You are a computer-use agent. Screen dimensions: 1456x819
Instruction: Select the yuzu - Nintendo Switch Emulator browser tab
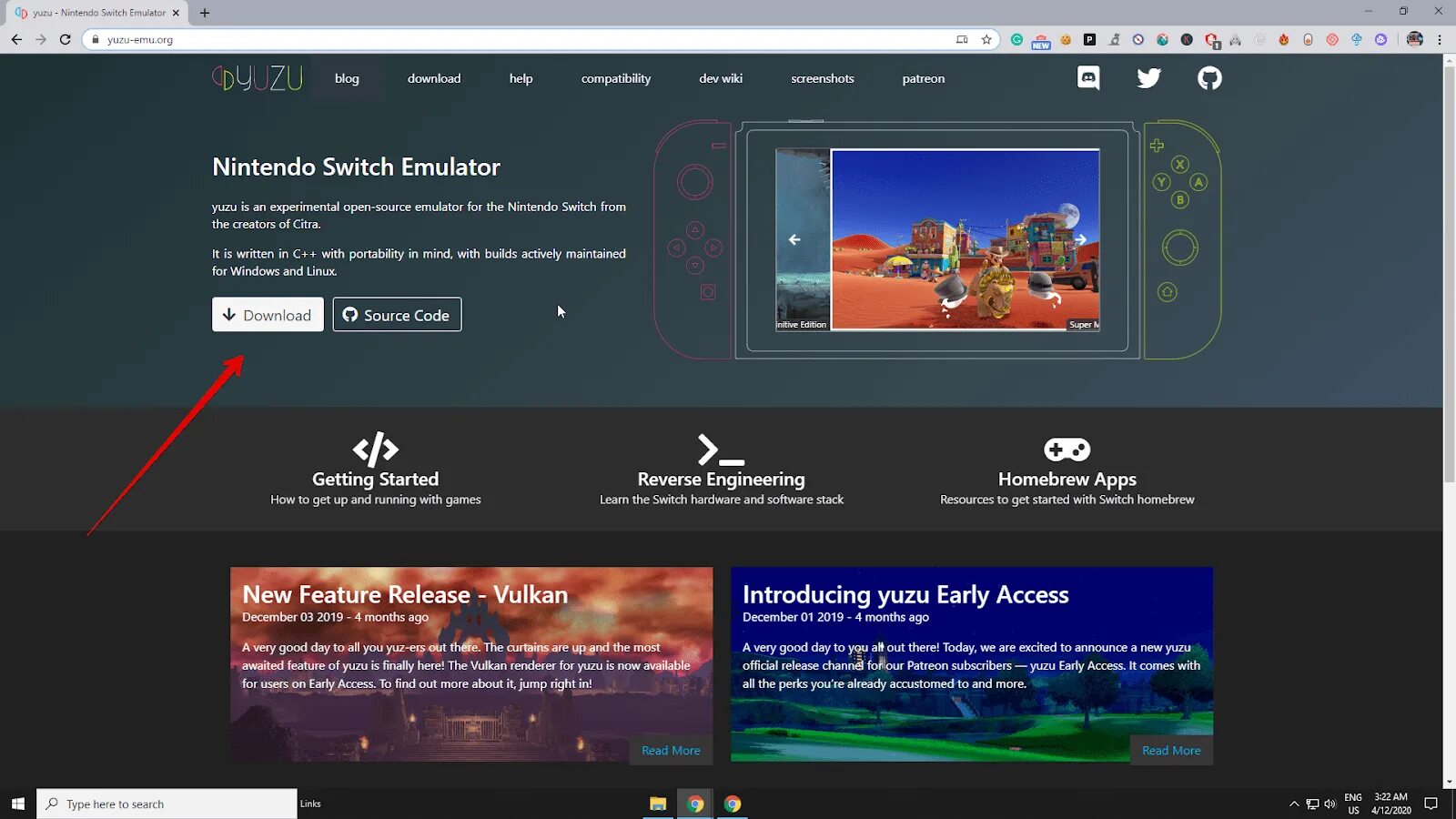click(97, 13)
